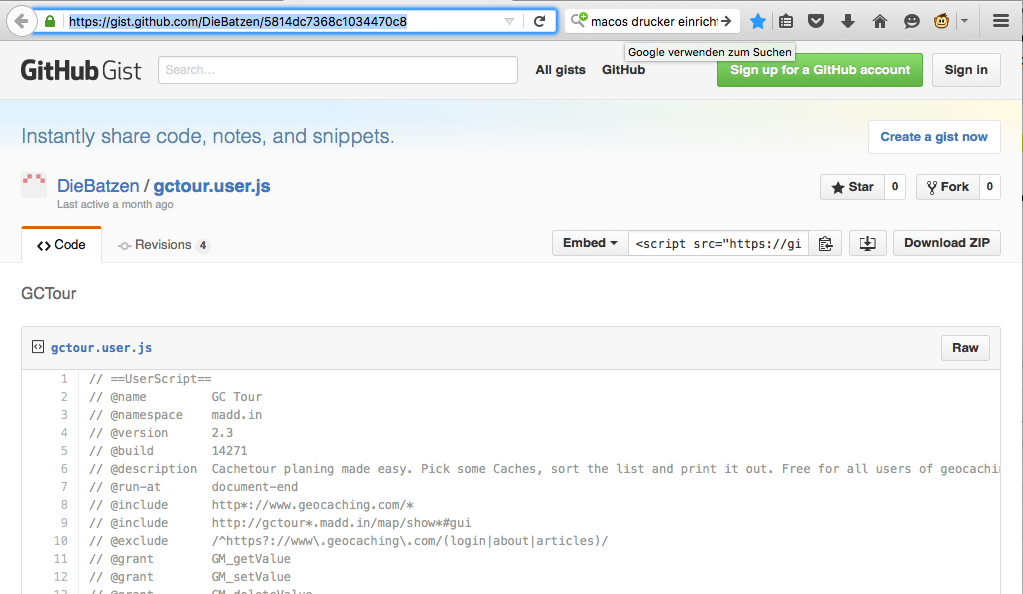The image size is (1023, 594).
Task: Click the Greasemonkey monkey icon
Action: tap(941, 21)
